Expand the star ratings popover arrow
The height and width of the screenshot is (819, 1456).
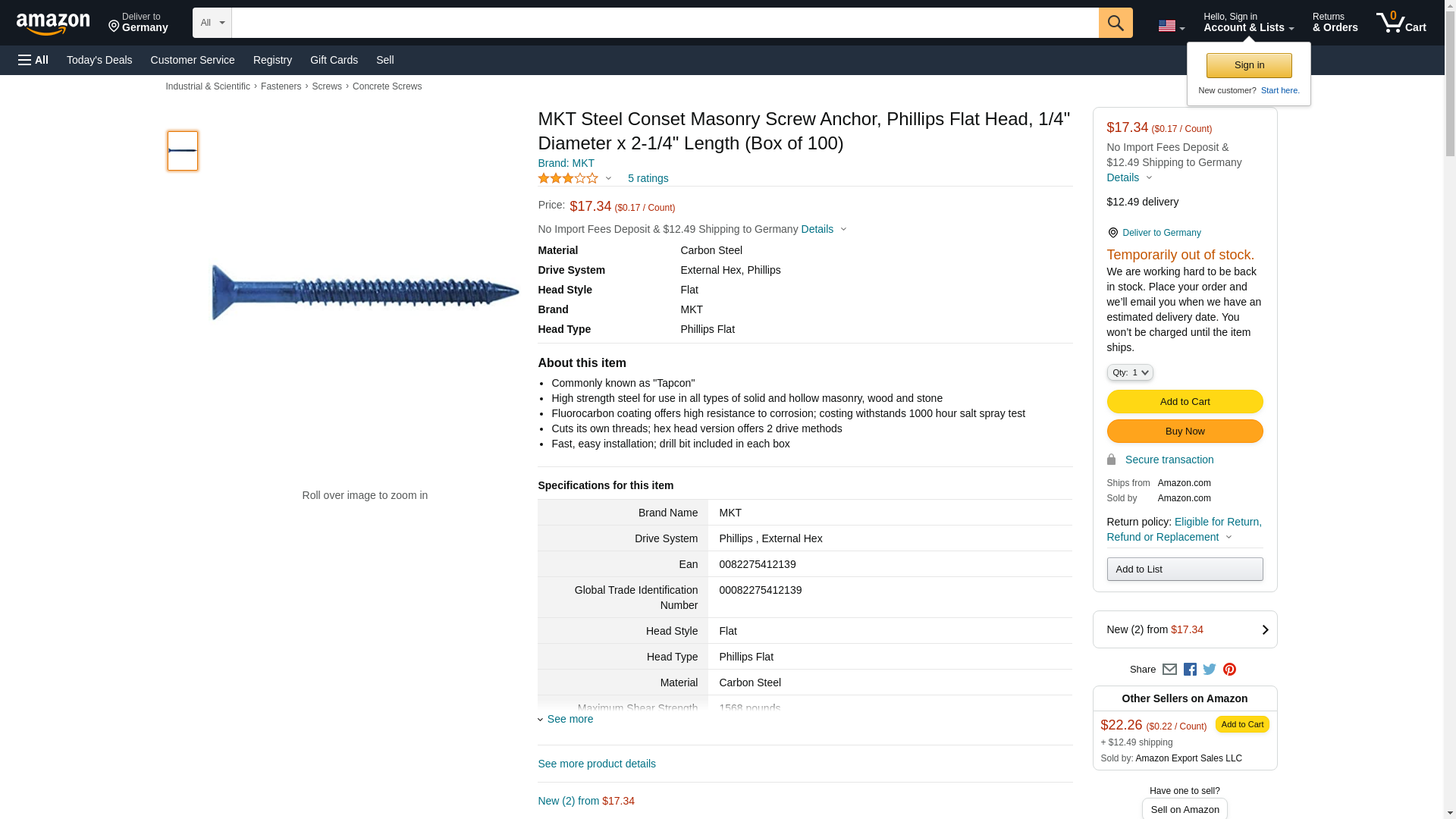pyautogui.click(x=608, y=179)
